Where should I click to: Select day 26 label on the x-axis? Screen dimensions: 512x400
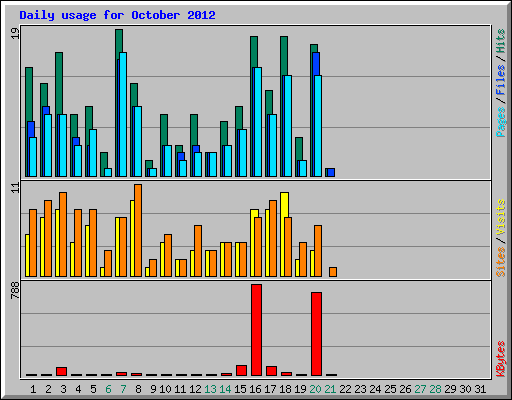(x=405, y=389)
